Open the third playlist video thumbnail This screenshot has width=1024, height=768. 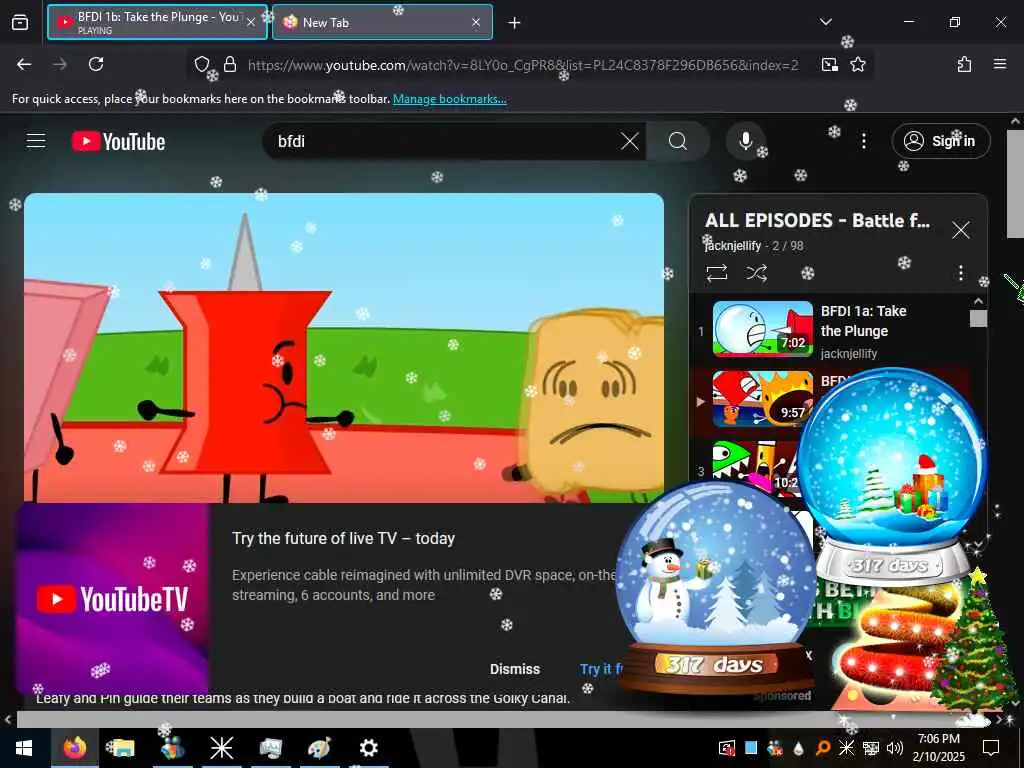758,469
